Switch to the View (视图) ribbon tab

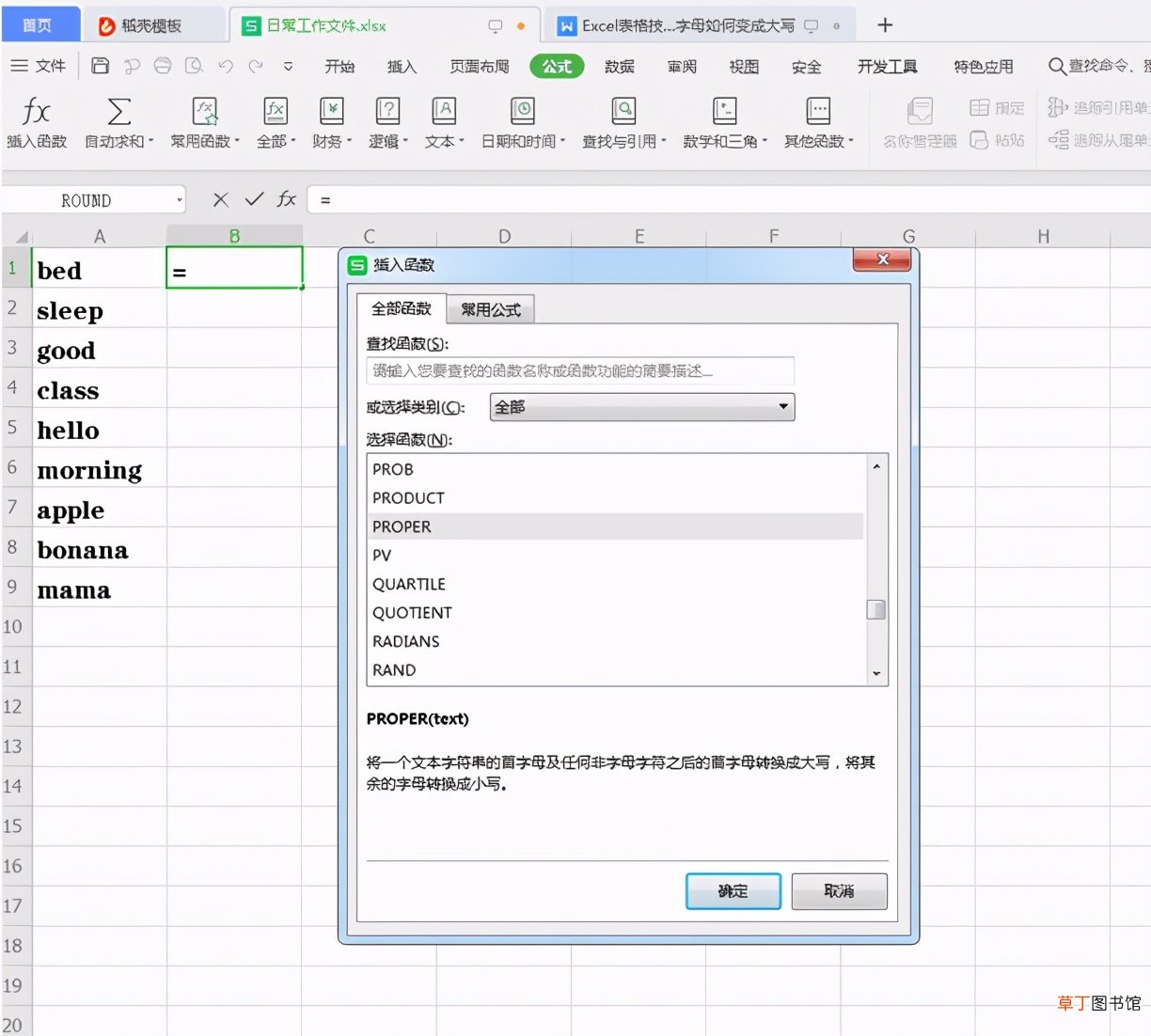tap(744, 66)
